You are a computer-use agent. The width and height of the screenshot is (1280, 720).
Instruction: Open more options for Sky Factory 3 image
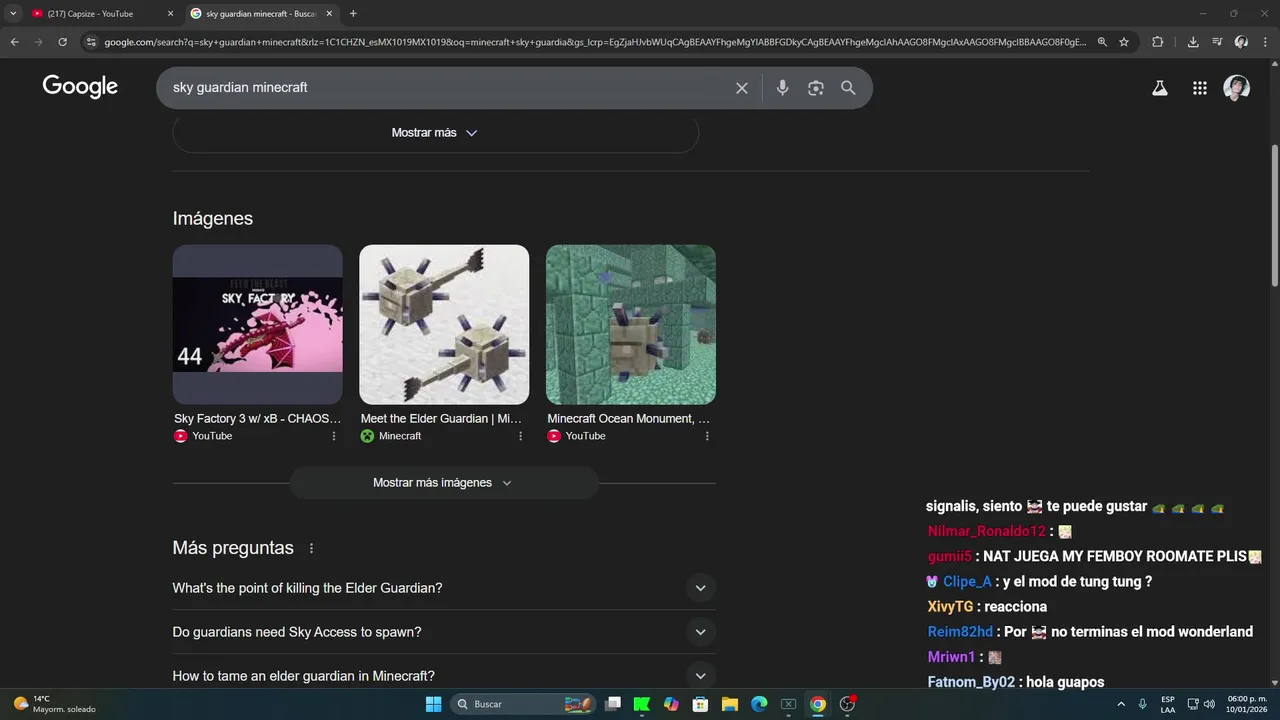click(x=334, y=436)
